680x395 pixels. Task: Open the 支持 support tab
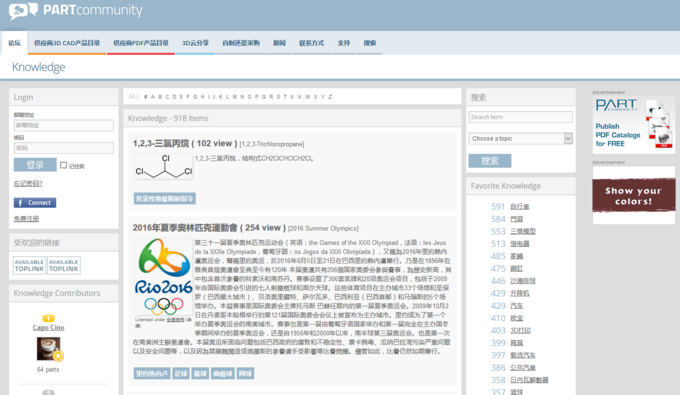pos(343,43)
